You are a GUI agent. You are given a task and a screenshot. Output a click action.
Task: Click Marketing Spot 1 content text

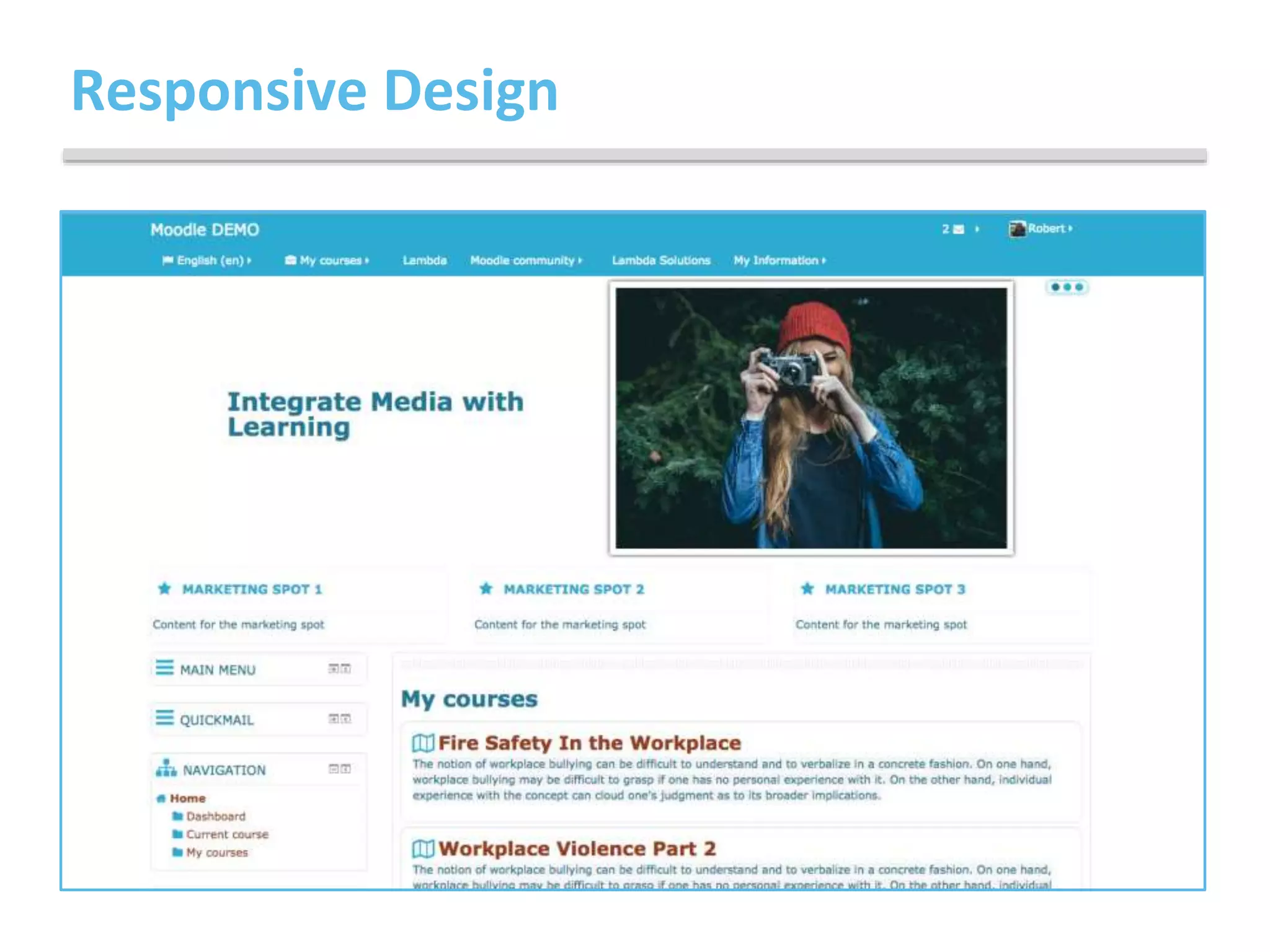238,625
